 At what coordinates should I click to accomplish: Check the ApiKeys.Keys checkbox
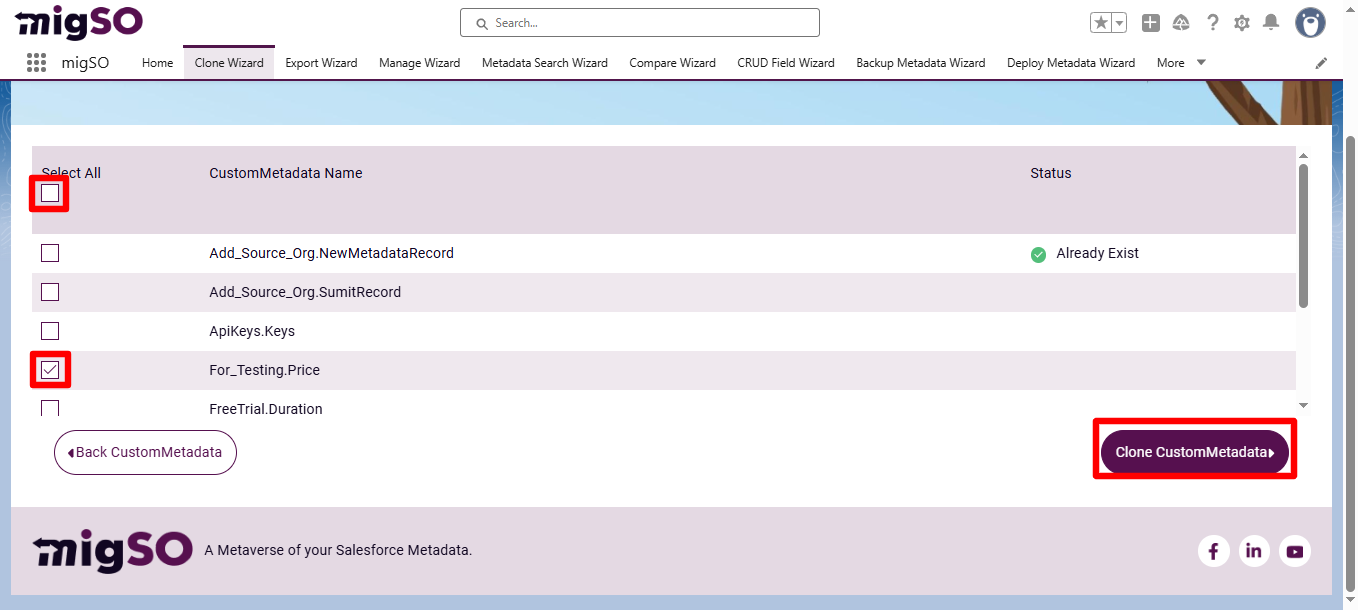50,331
